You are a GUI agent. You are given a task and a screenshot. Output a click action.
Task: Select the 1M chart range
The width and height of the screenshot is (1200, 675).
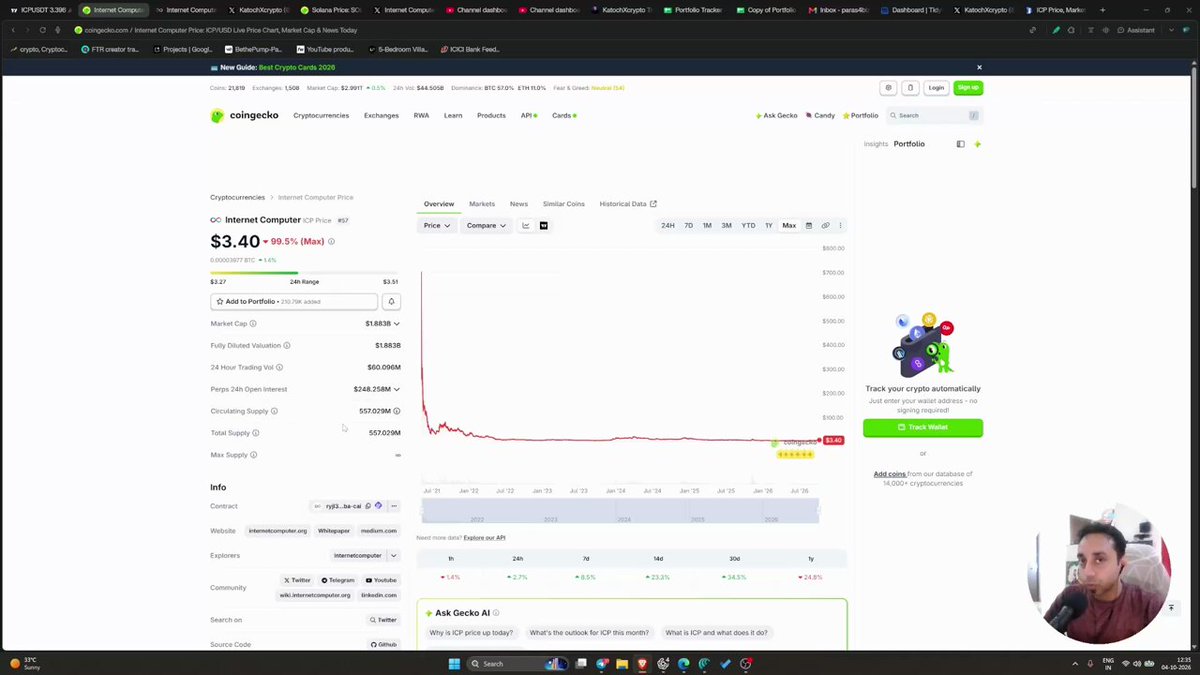(707, 225)
